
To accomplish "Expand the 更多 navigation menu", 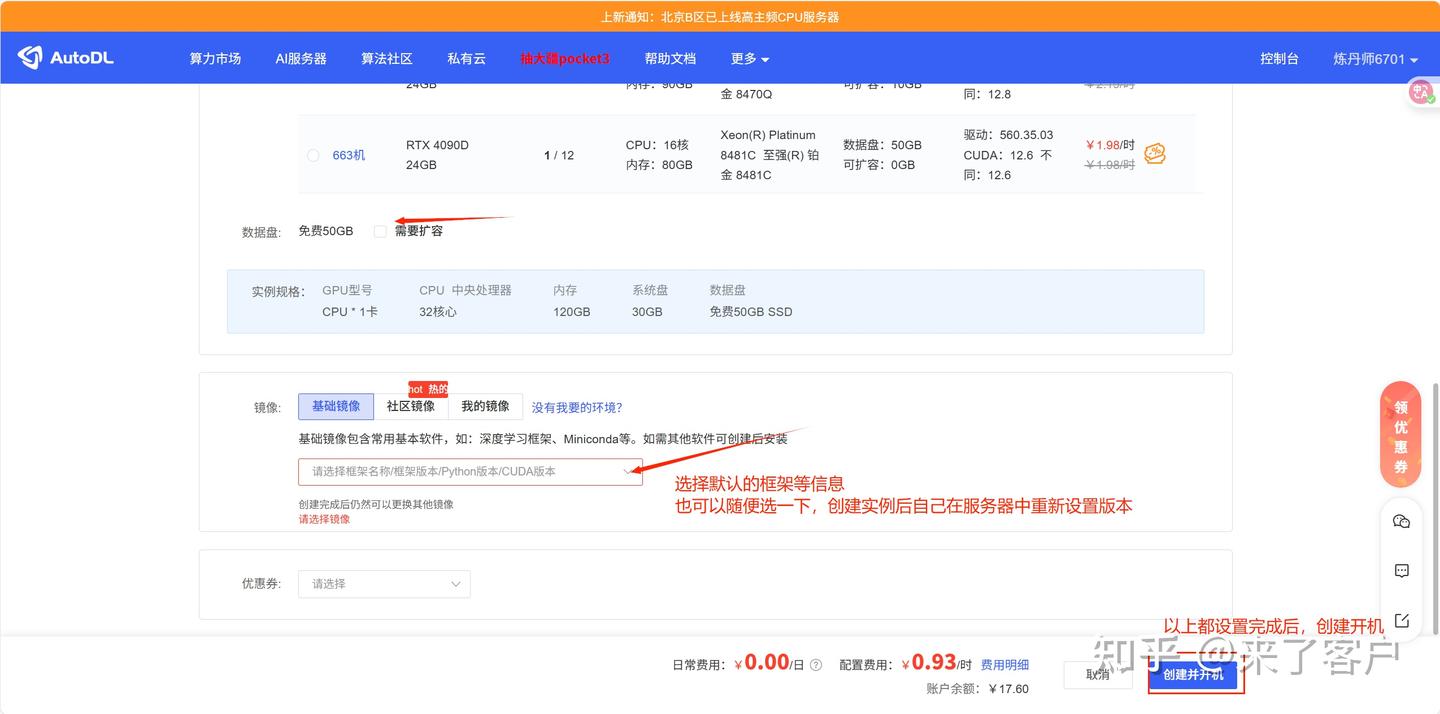I will [x=749, y=58].
